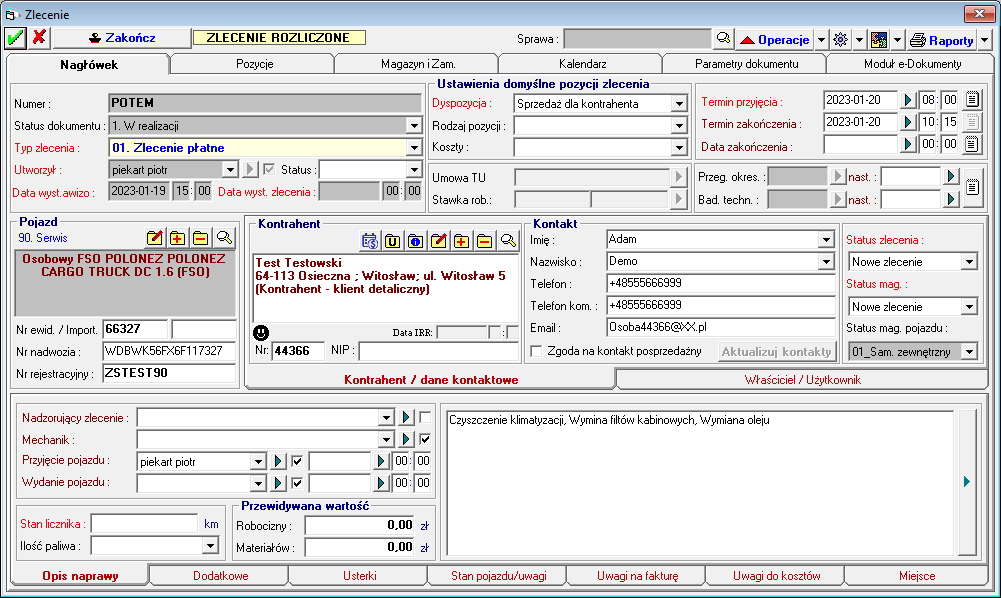Expand the Typ zlecenia dropdown
Screen dimensions: 1001x598
(414, 148)
